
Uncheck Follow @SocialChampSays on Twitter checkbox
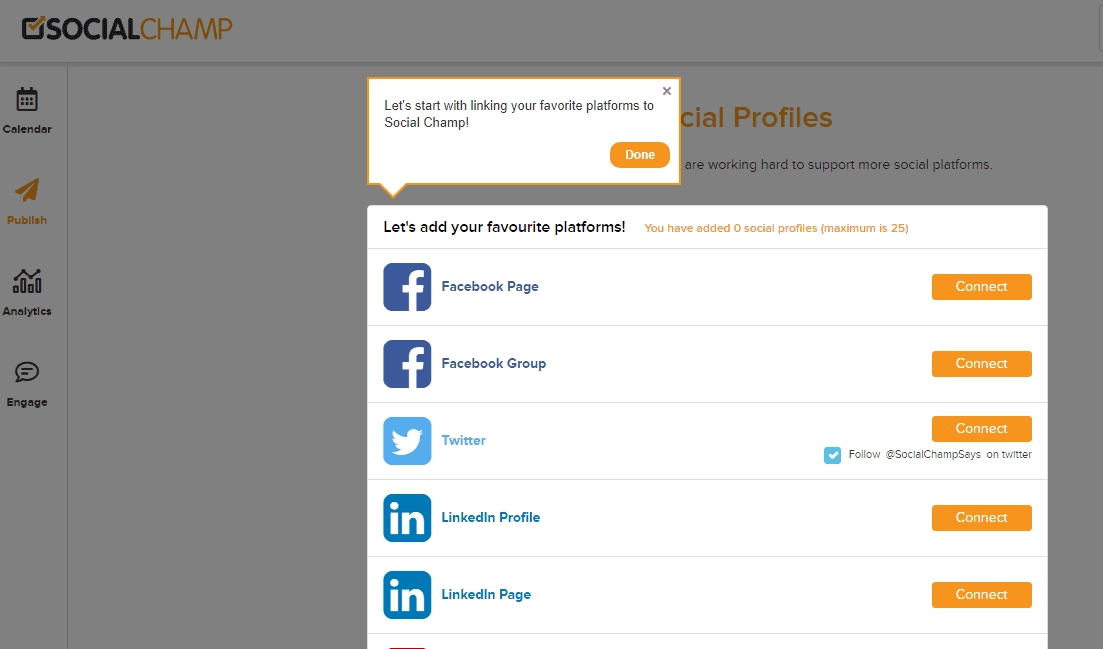(832, 455)
